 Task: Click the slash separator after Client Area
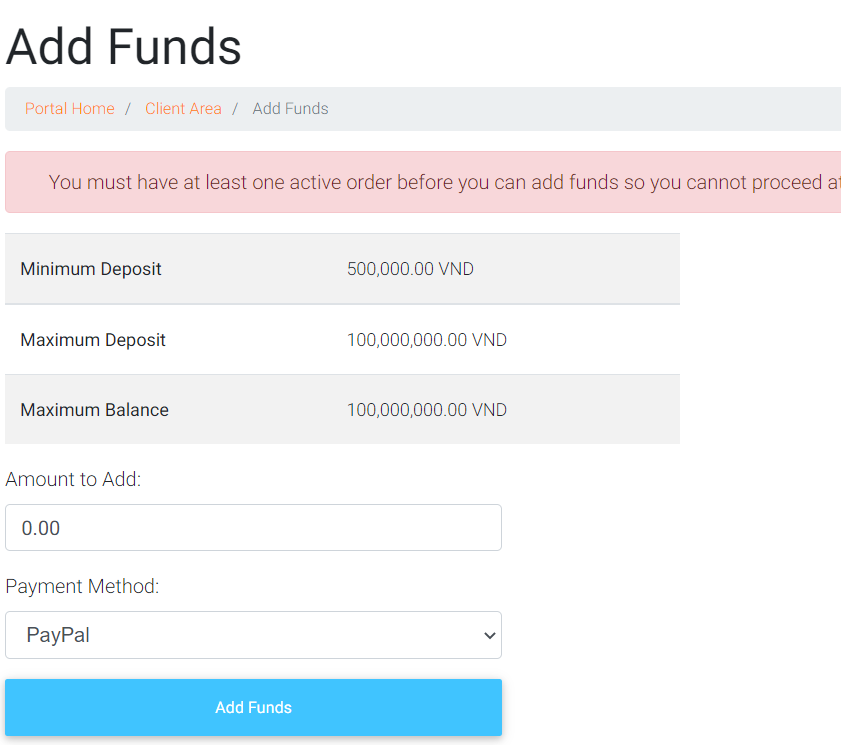pyautogui.click(x=236, y=109)
